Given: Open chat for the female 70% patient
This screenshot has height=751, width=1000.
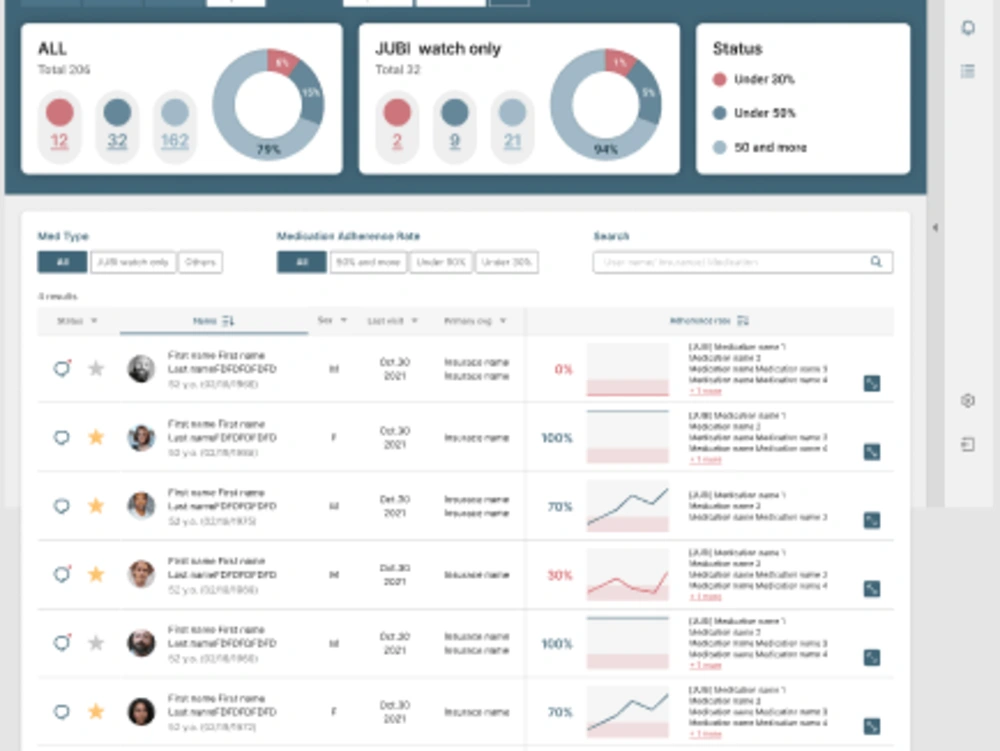Looking at the screenshot, I should [61, 711].
